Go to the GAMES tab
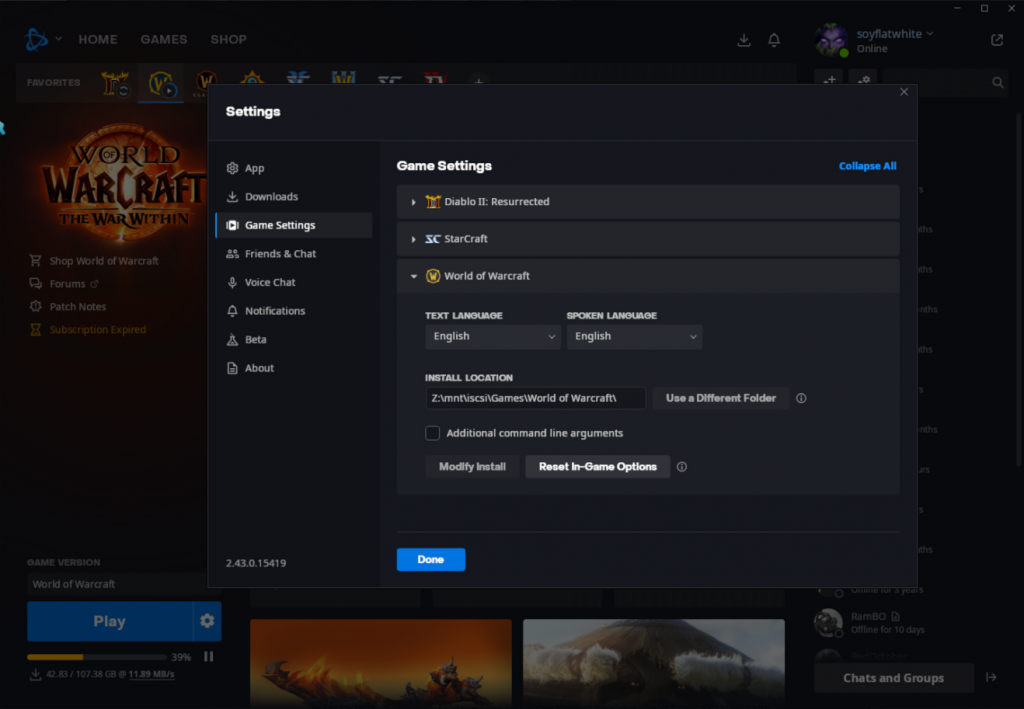 [x=164, y=39]
